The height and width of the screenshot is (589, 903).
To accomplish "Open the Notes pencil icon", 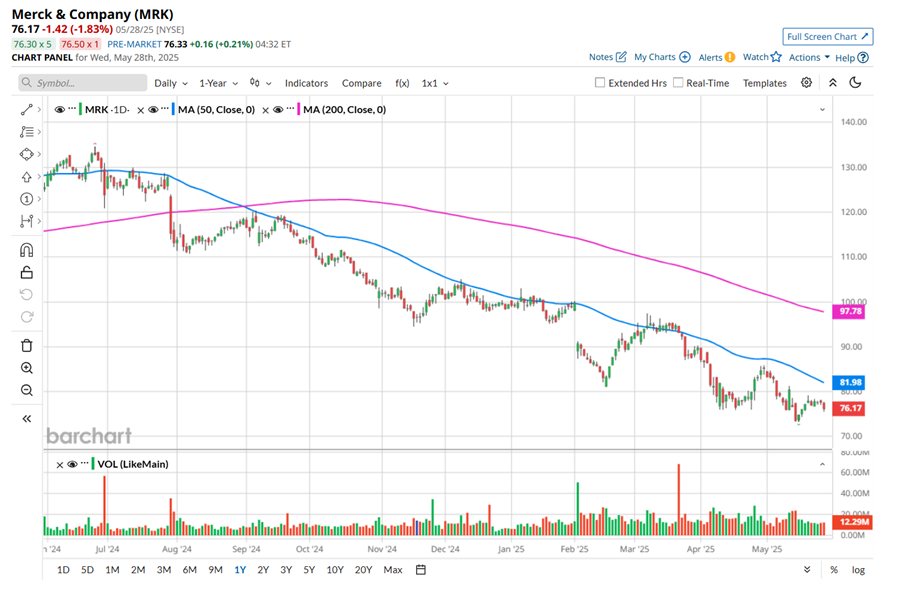I will tap(621, 56).
